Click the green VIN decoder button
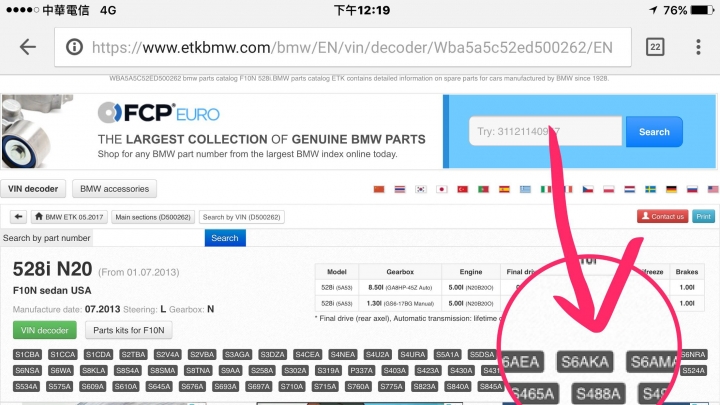 (x=45, y=330)
